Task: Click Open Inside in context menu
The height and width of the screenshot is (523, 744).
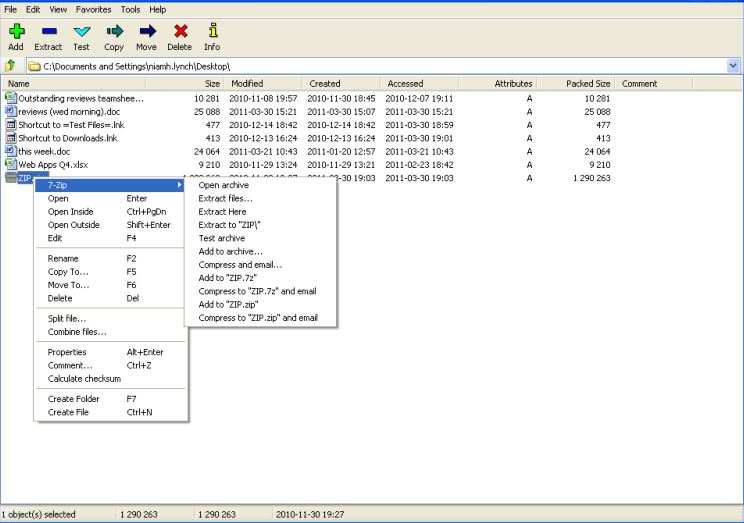Action: pyautogui.click(x=110, y=212)
